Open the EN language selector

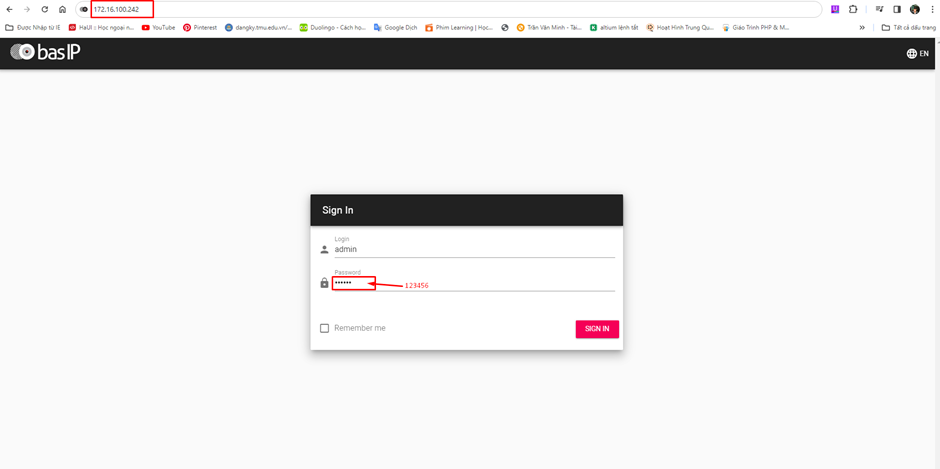[x=917, y=53]
